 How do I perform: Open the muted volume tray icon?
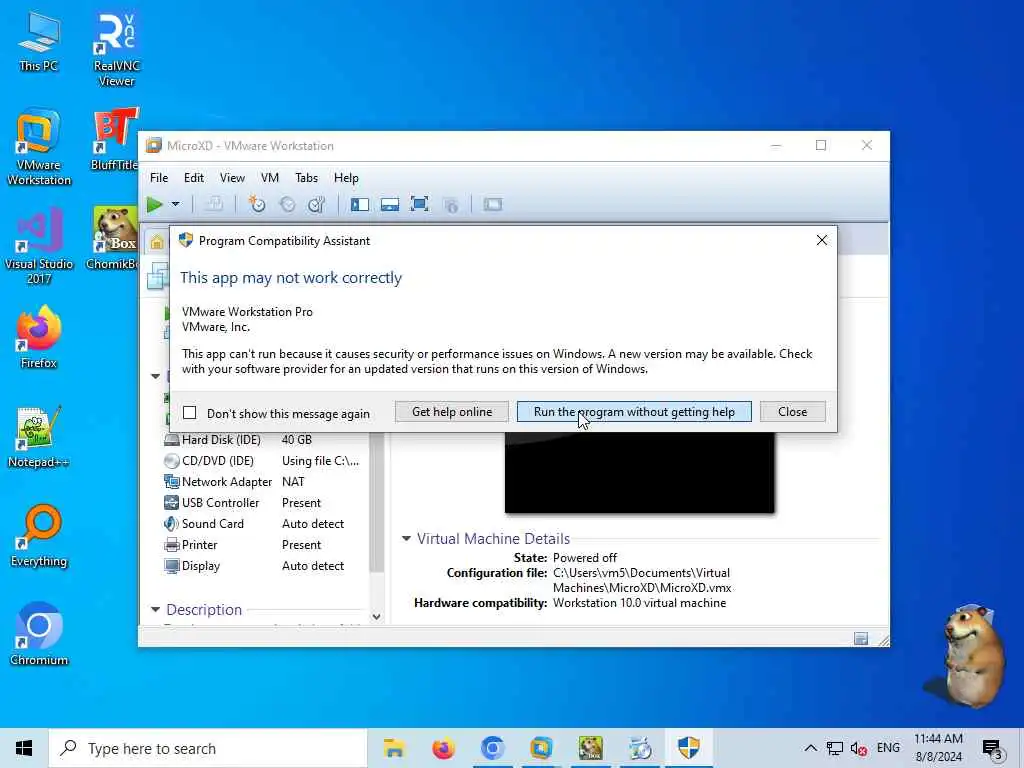click(859, 748)
